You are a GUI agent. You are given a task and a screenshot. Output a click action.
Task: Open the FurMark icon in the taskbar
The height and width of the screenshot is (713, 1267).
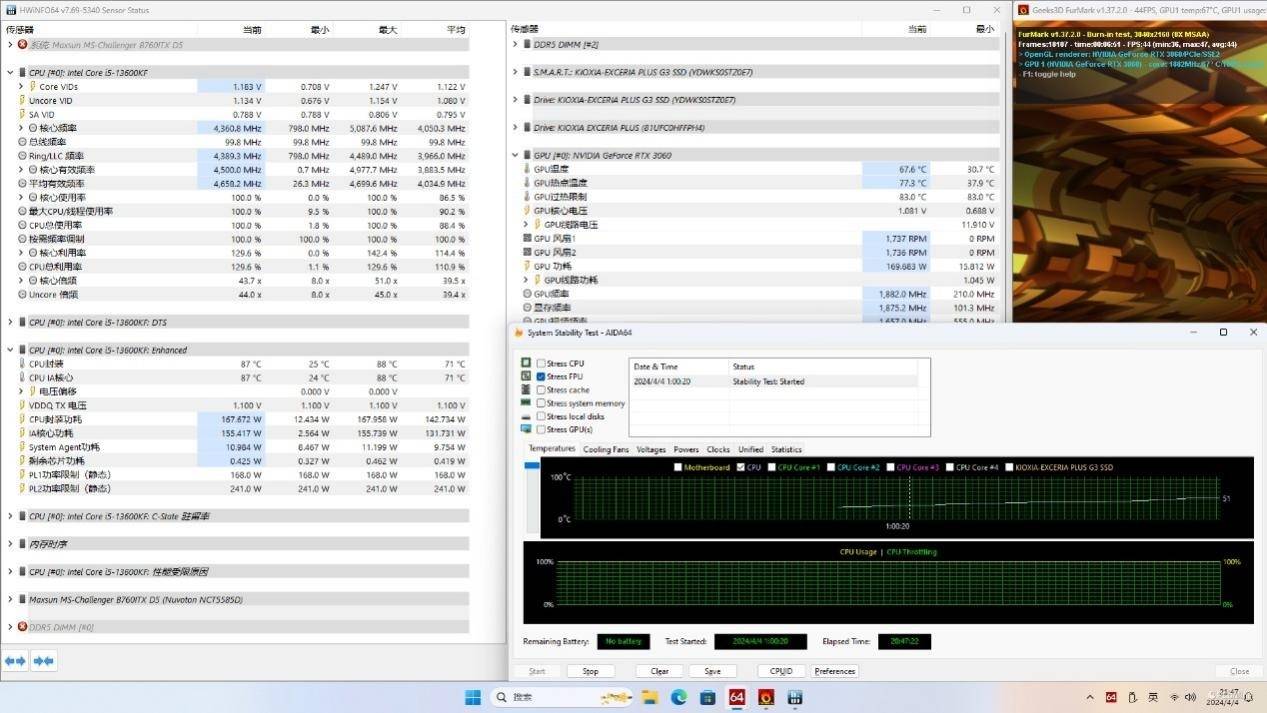[x=767, y=697]
